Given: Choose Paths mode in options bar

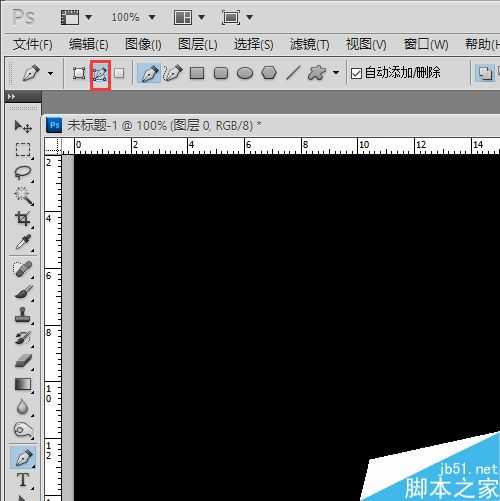Looking at the screenshot, I should click(x=100, y=74).
